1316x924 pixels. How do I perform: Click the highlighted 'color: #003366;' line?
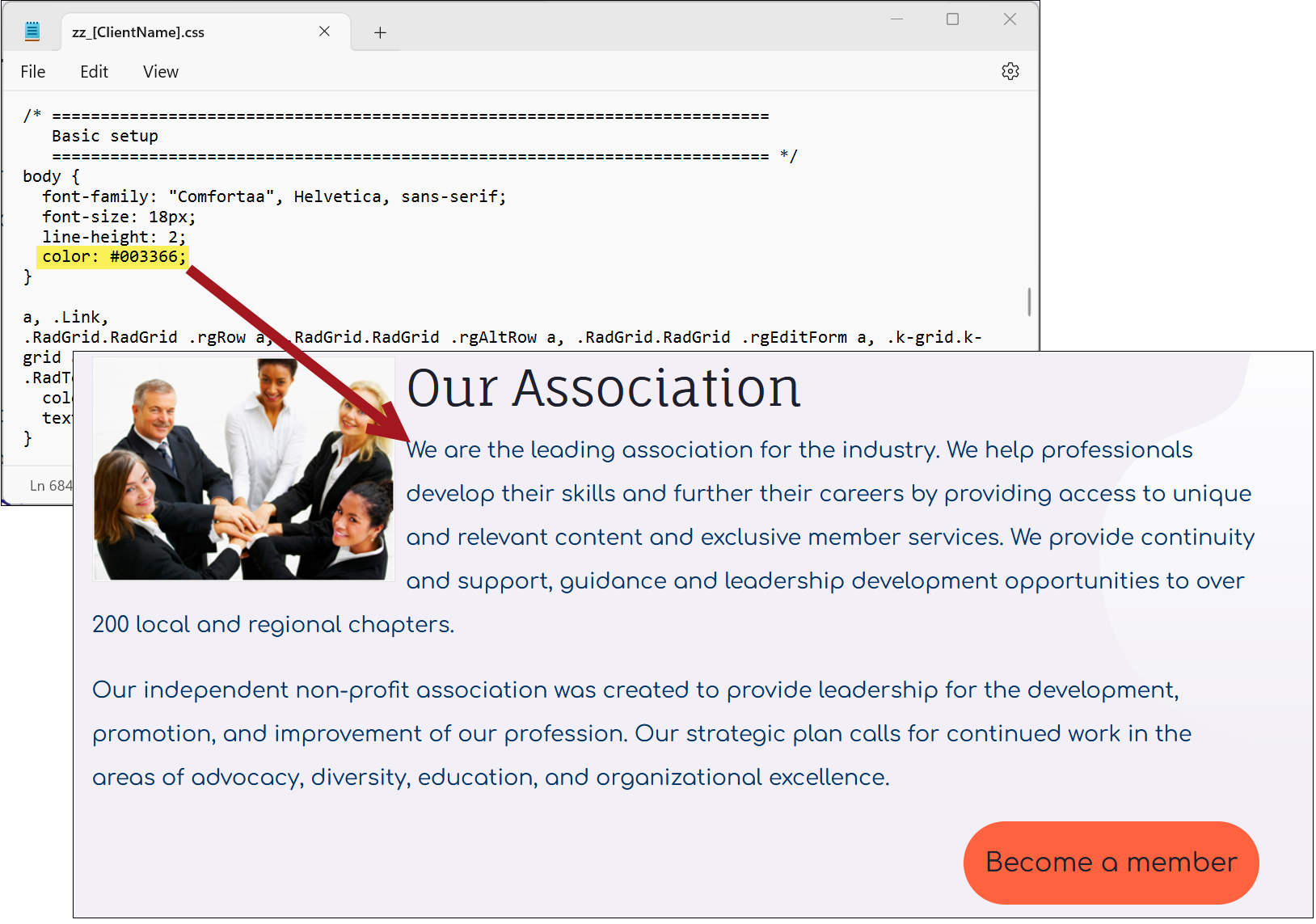(x=114, y=257)
